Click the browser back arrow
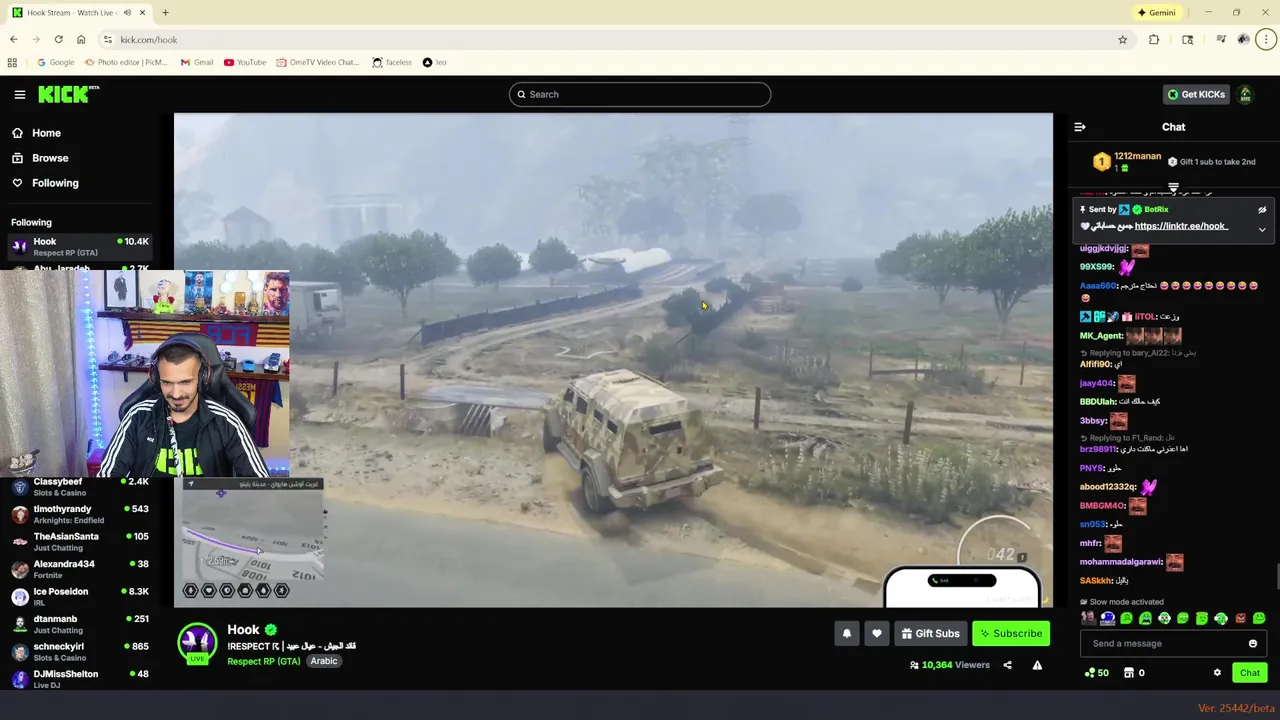 point(14,40)
